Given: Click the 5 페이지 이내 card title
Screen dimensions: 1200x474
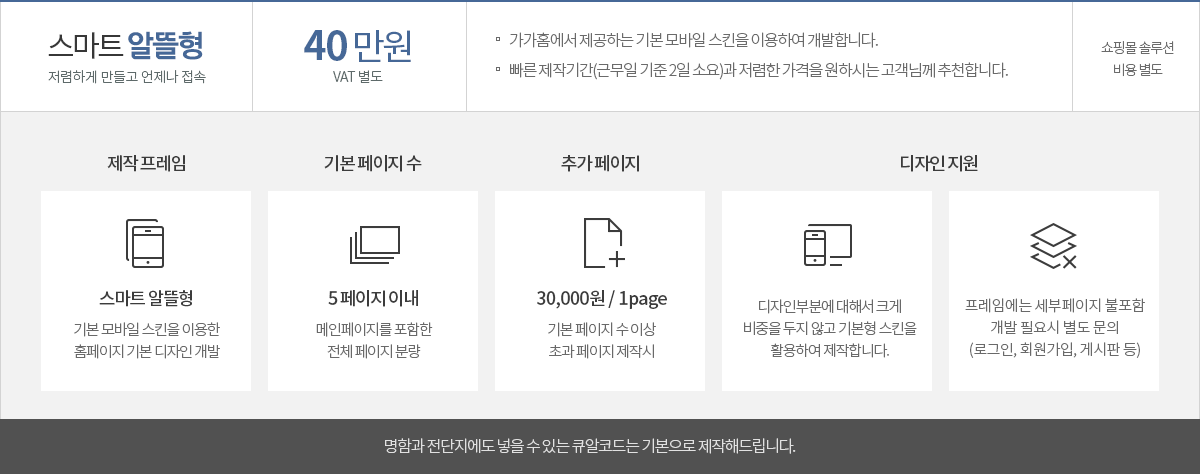Looking at the screenshot, I should pos(373,298).
